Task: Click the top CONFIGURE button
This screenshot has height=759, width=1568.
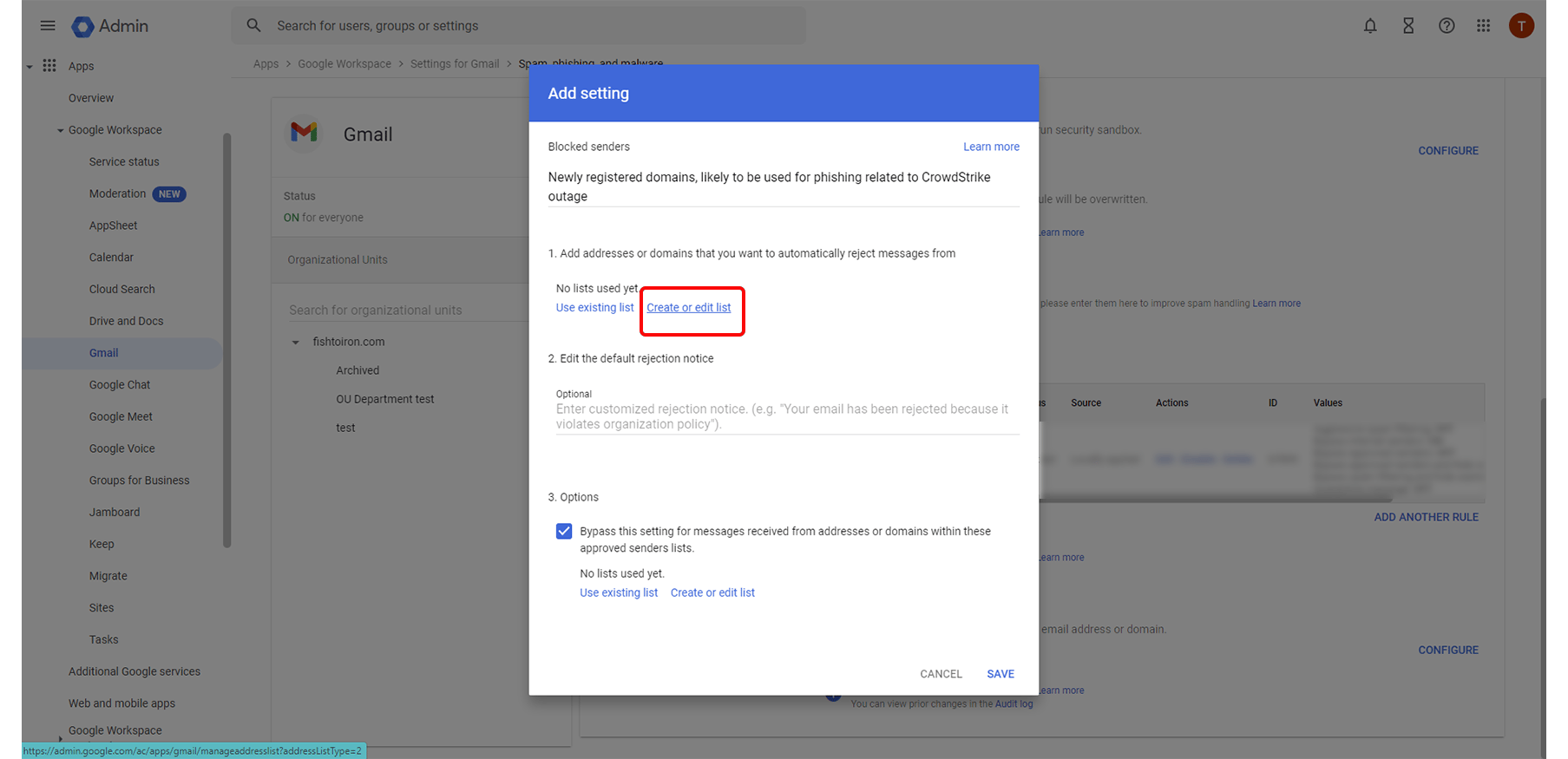Action: (1448, 151)
